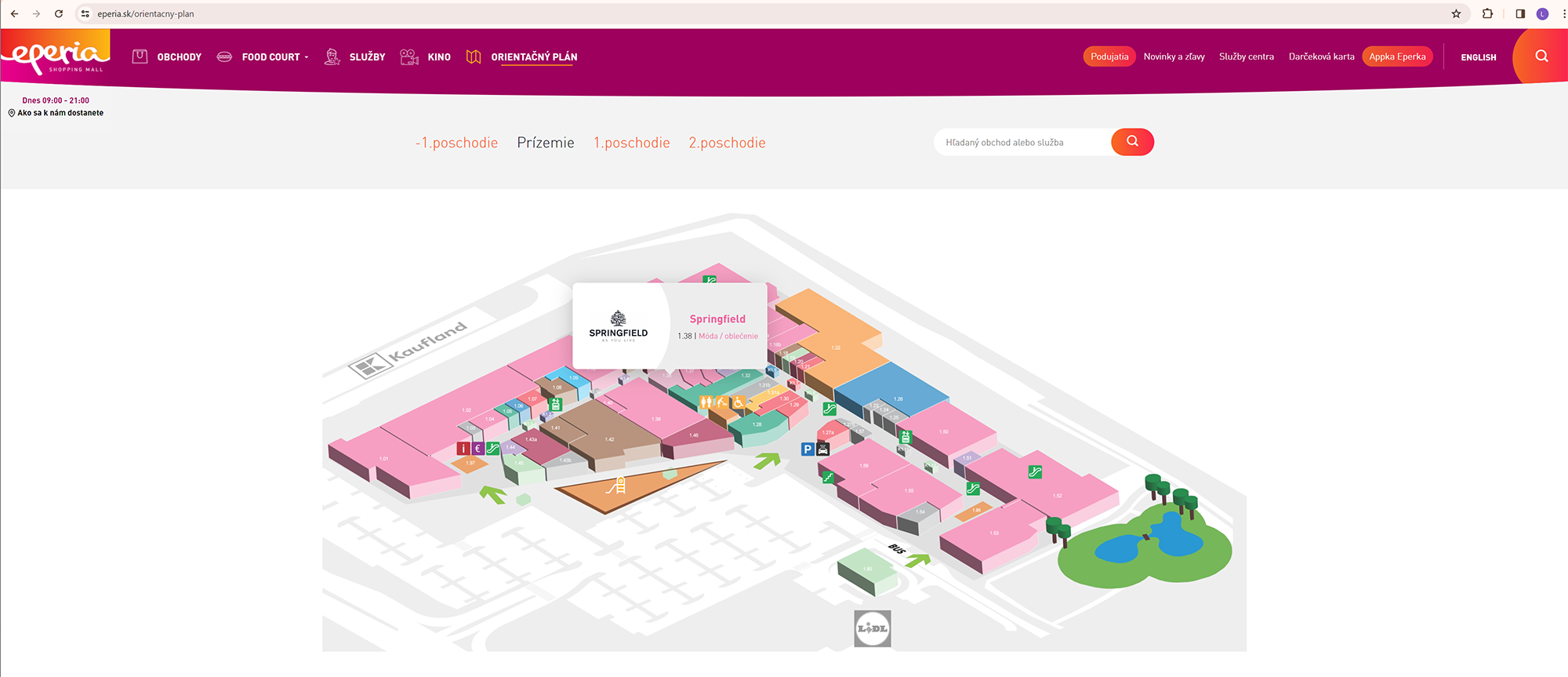Click the Podujatia button
1568x677 pixels.
(x=1109, y=56)
